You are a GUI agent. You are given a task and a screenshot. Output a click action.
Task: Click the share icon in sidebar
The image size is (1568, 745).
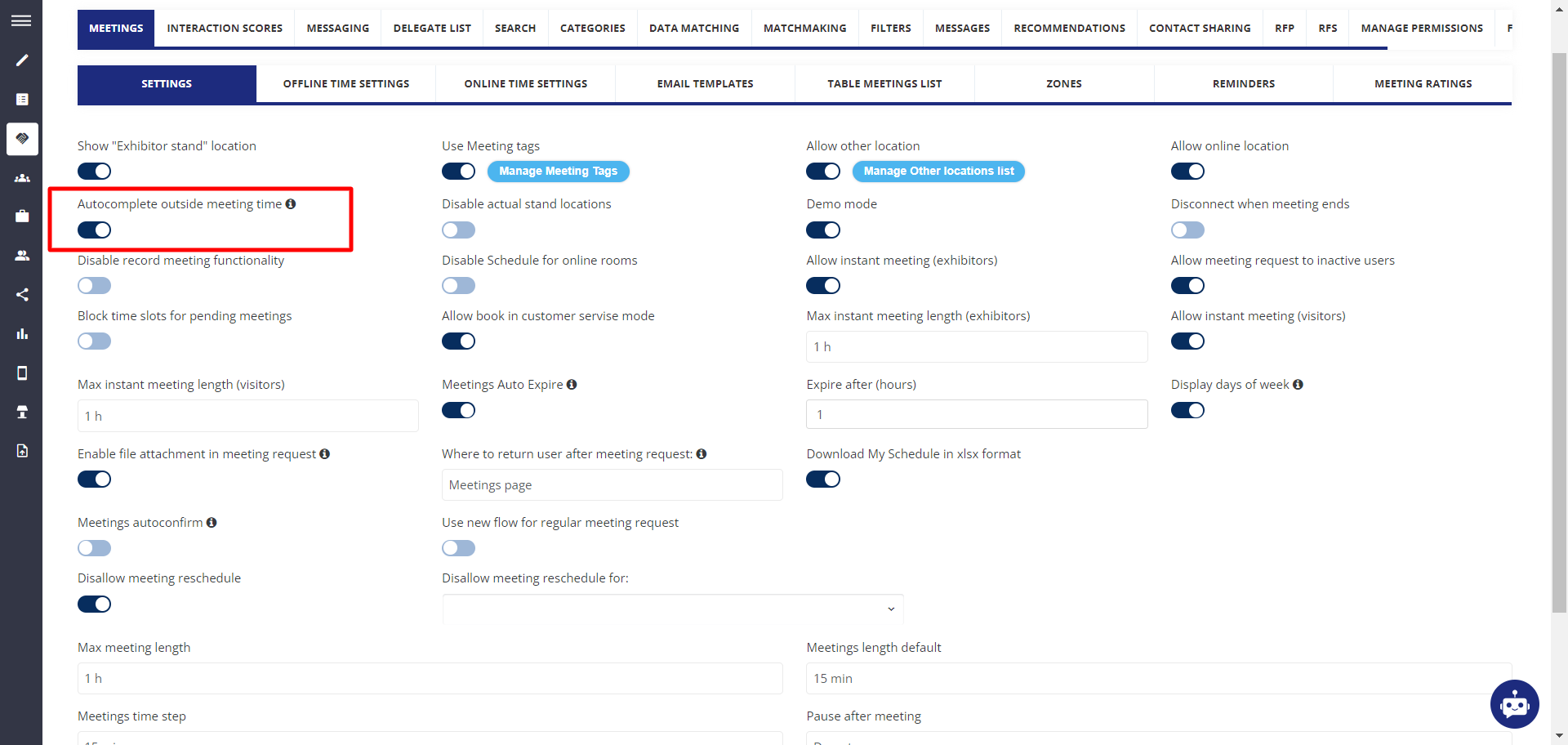coord(22,295)
